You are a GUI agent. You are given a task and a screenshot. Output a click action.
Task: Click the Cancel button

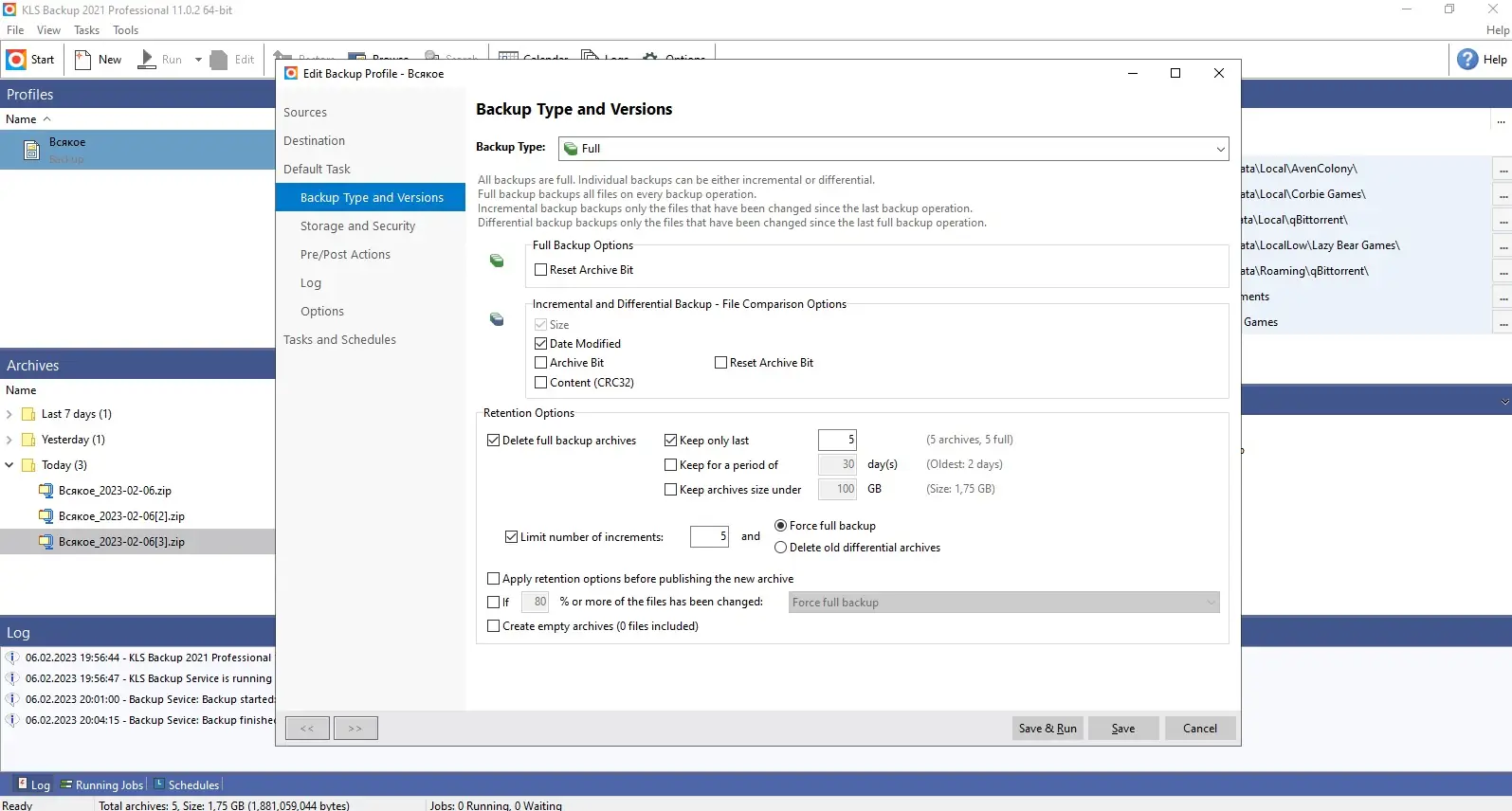1199,729
